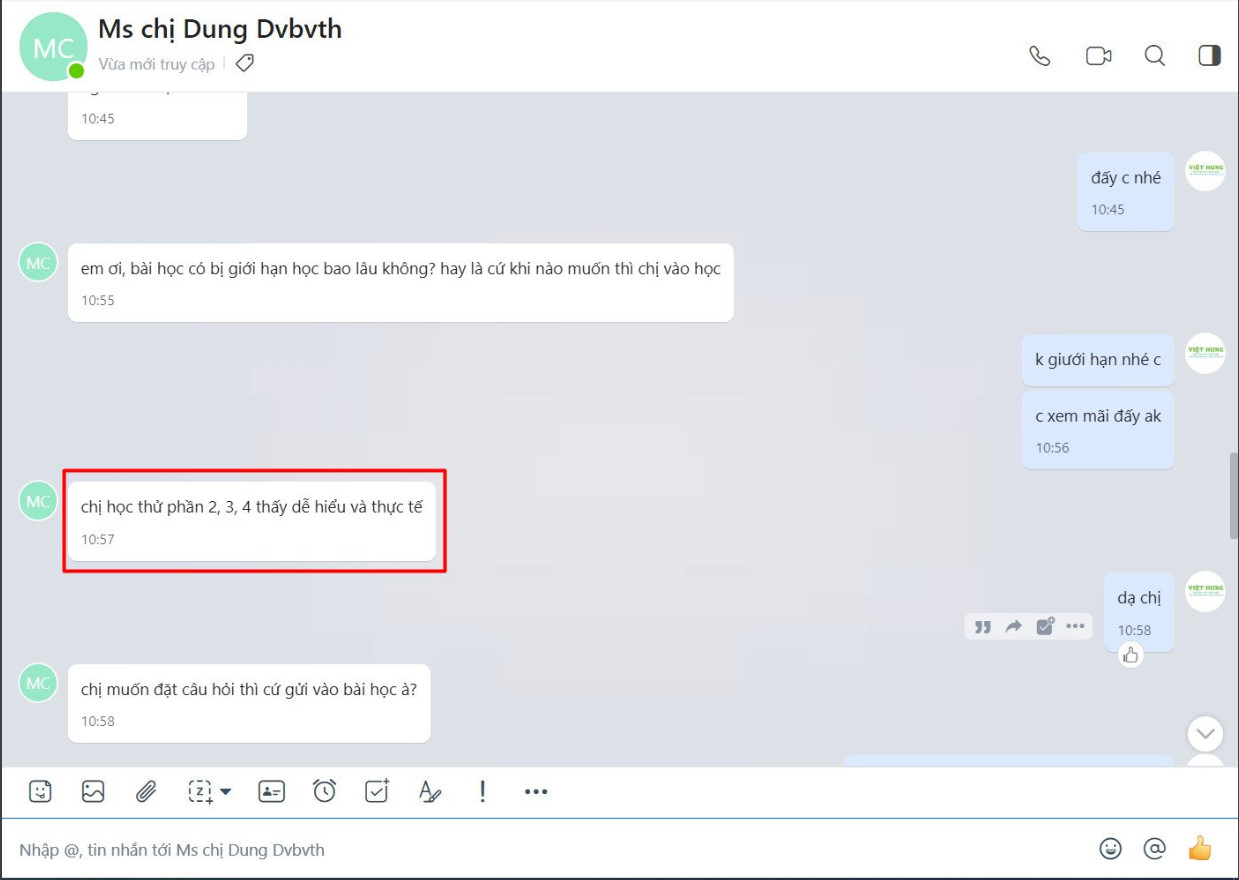Open more options on "dạ chị" message
The width and height of the screenshot is (1239, 880).
(1075, 626)
